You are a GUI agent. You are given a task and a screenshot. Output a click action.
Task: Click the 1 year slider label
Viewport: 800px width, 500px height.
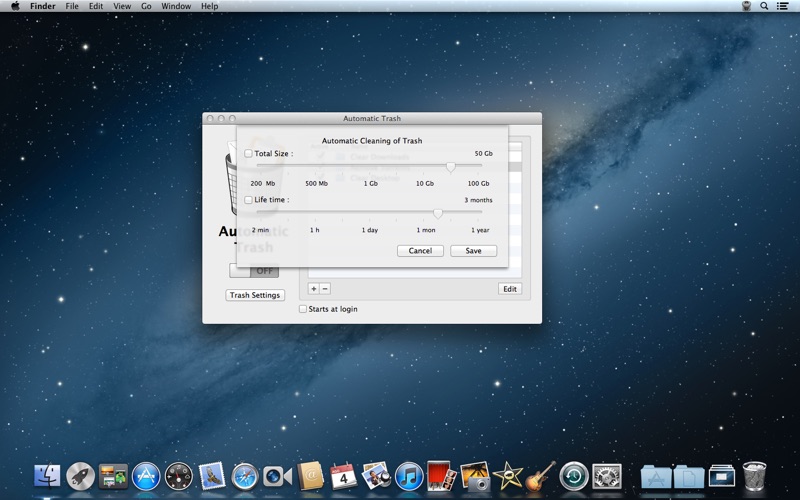[480, 230]
